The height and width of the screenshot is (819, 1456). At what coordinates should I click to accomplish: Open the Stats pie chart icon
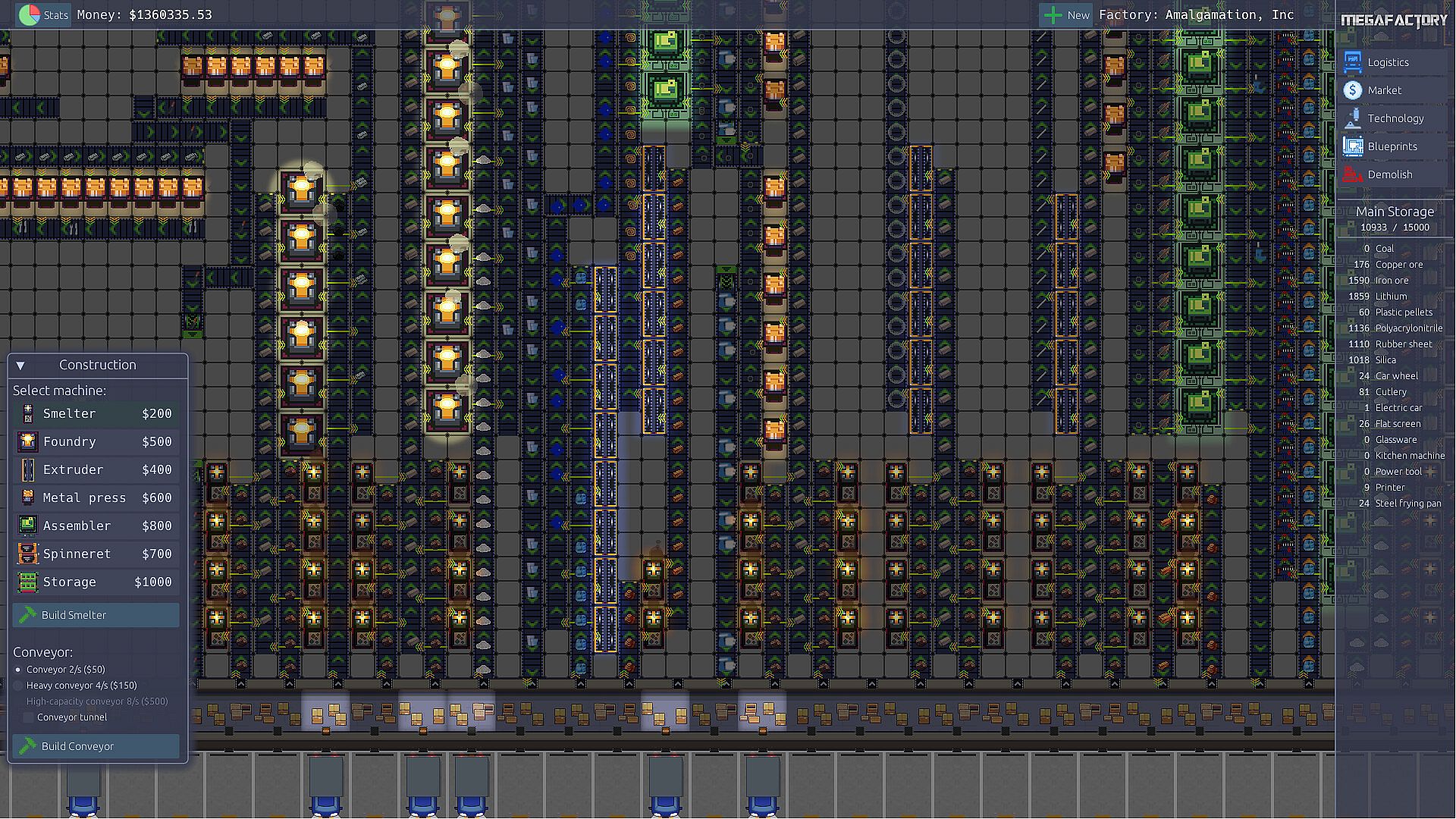[x=30, y=14]
